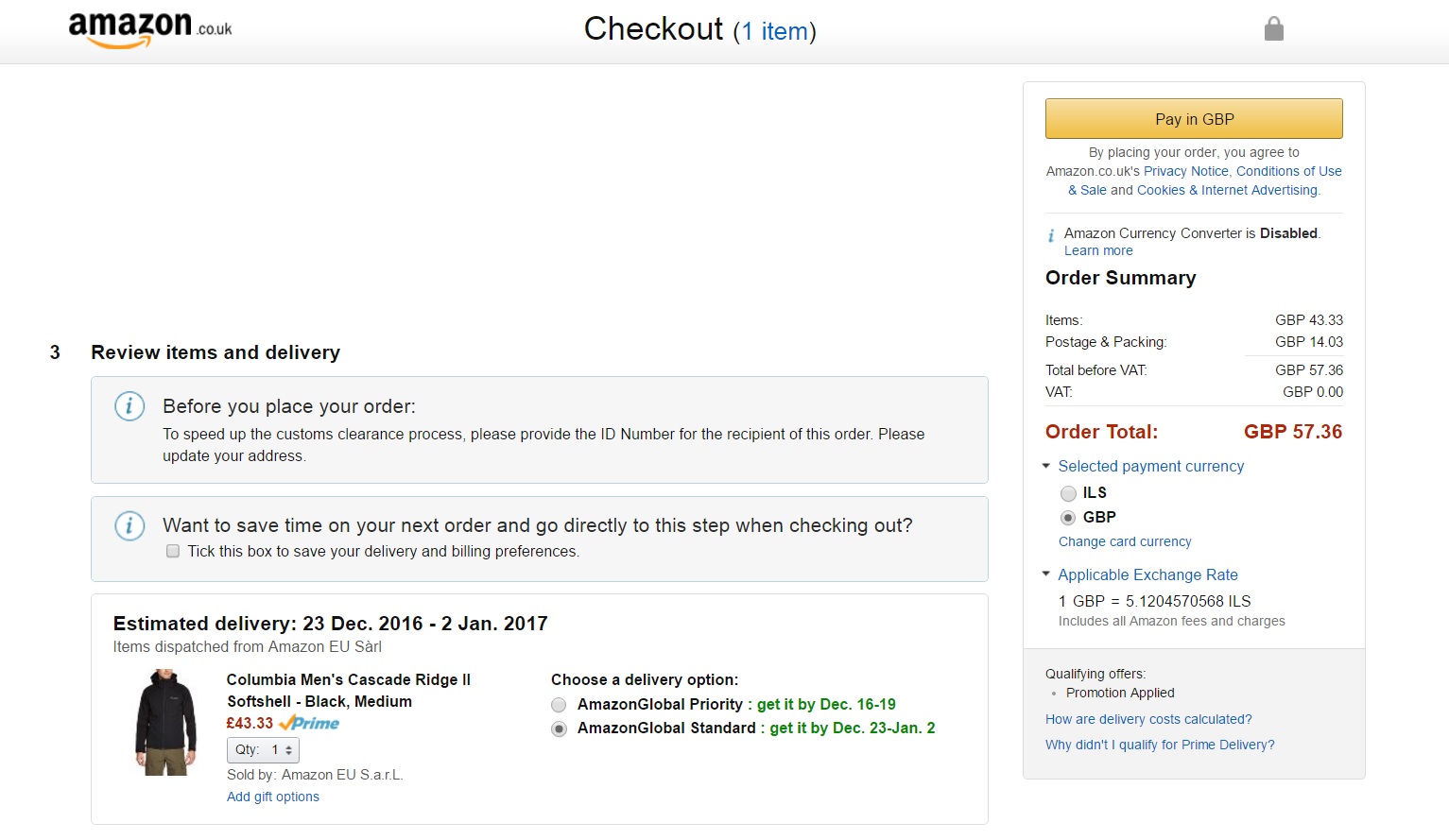Open the Qty quantity dropdown
1449x840 pixels.
click(x=263, y=749)
